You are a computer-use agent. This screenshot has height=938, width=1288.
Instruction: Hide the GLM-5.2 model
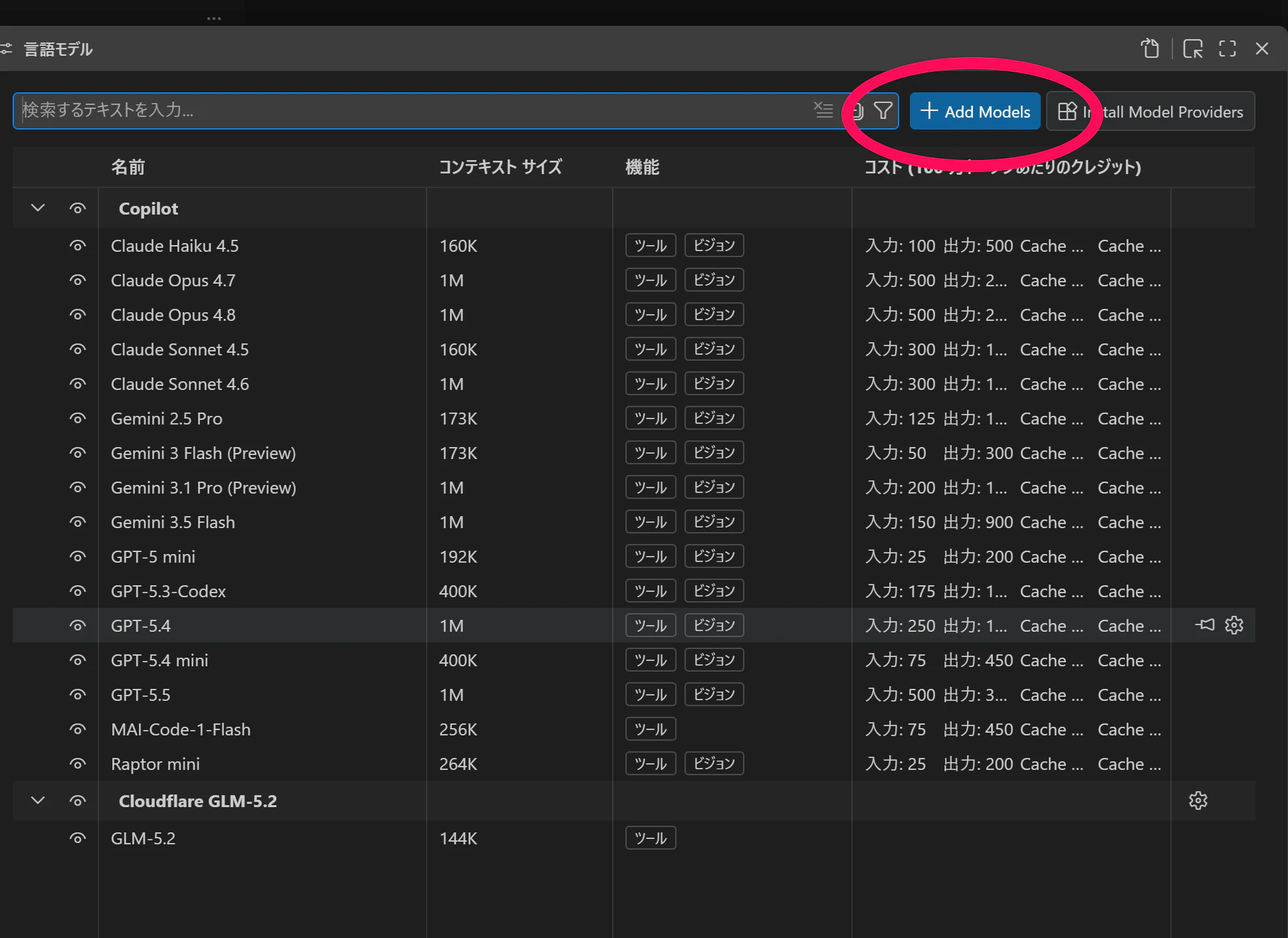(78, 838)
